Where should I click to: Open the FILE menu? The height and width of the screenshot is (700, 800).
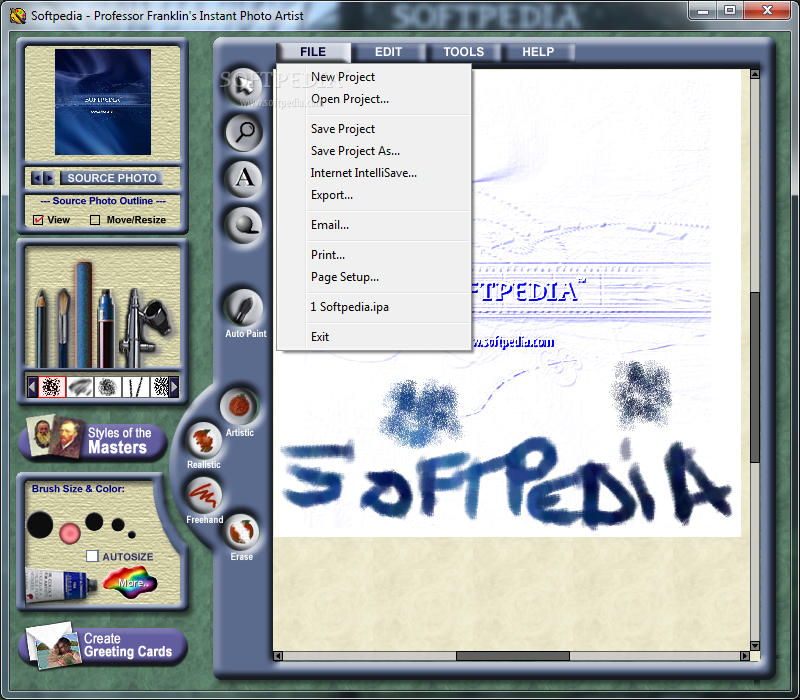coord(313,52)
